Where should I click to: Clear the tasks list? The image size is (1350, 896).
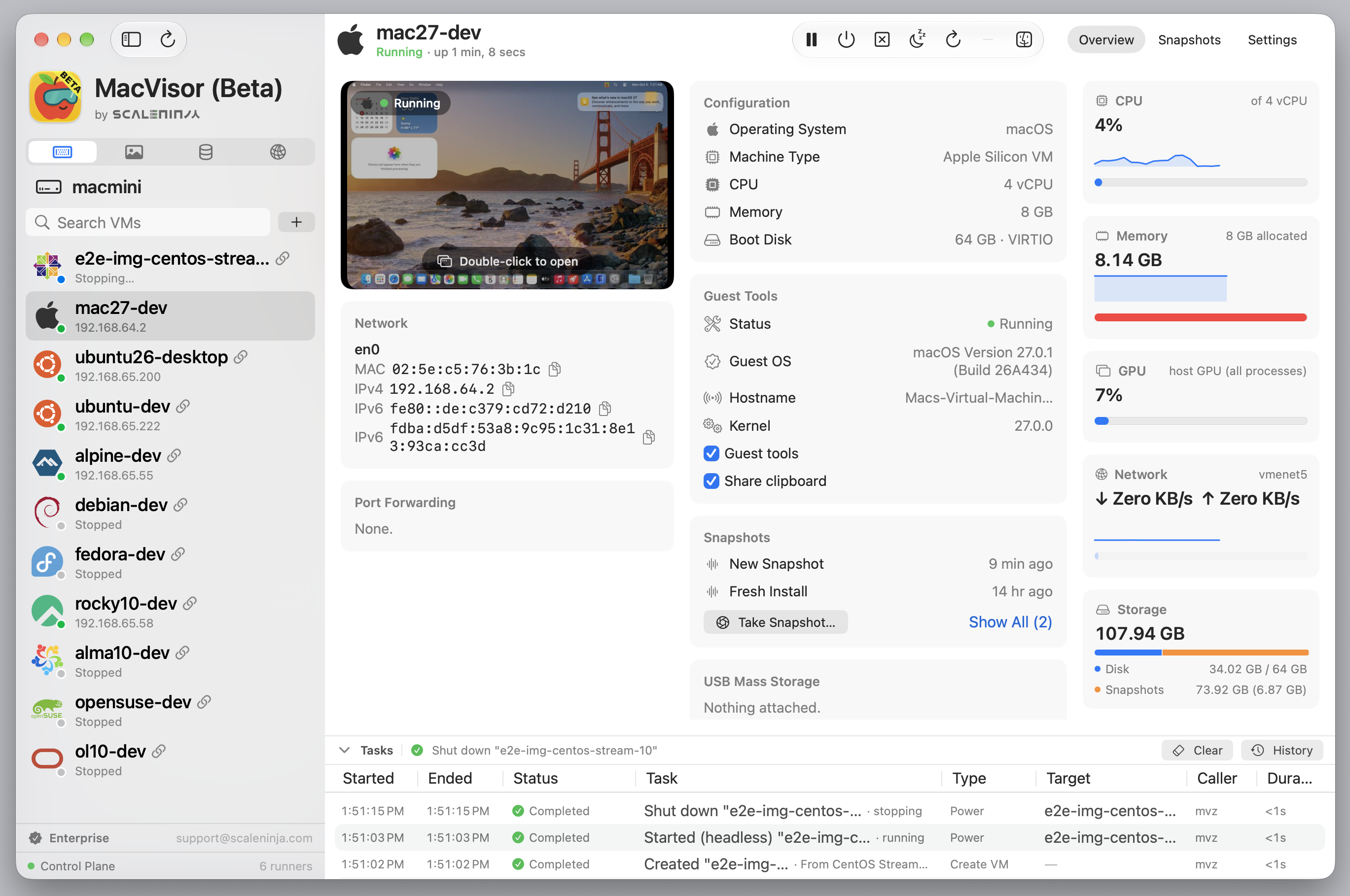point(1197,750)
